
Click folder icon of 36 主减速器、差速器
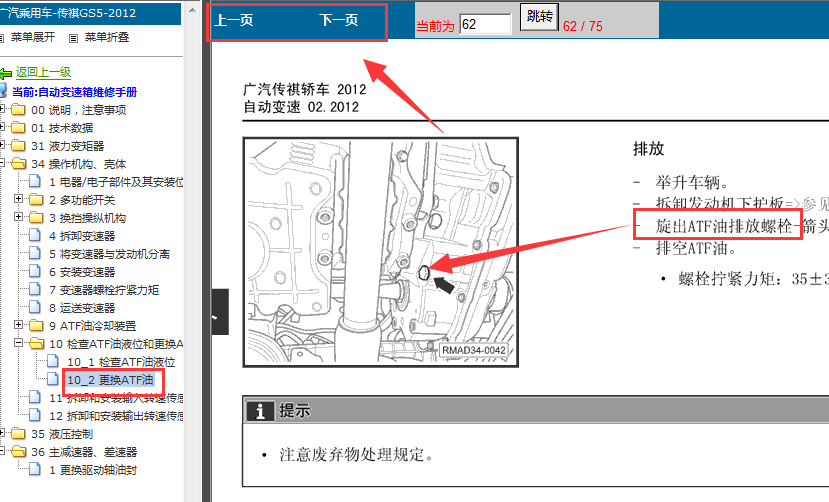click(19, 451)
